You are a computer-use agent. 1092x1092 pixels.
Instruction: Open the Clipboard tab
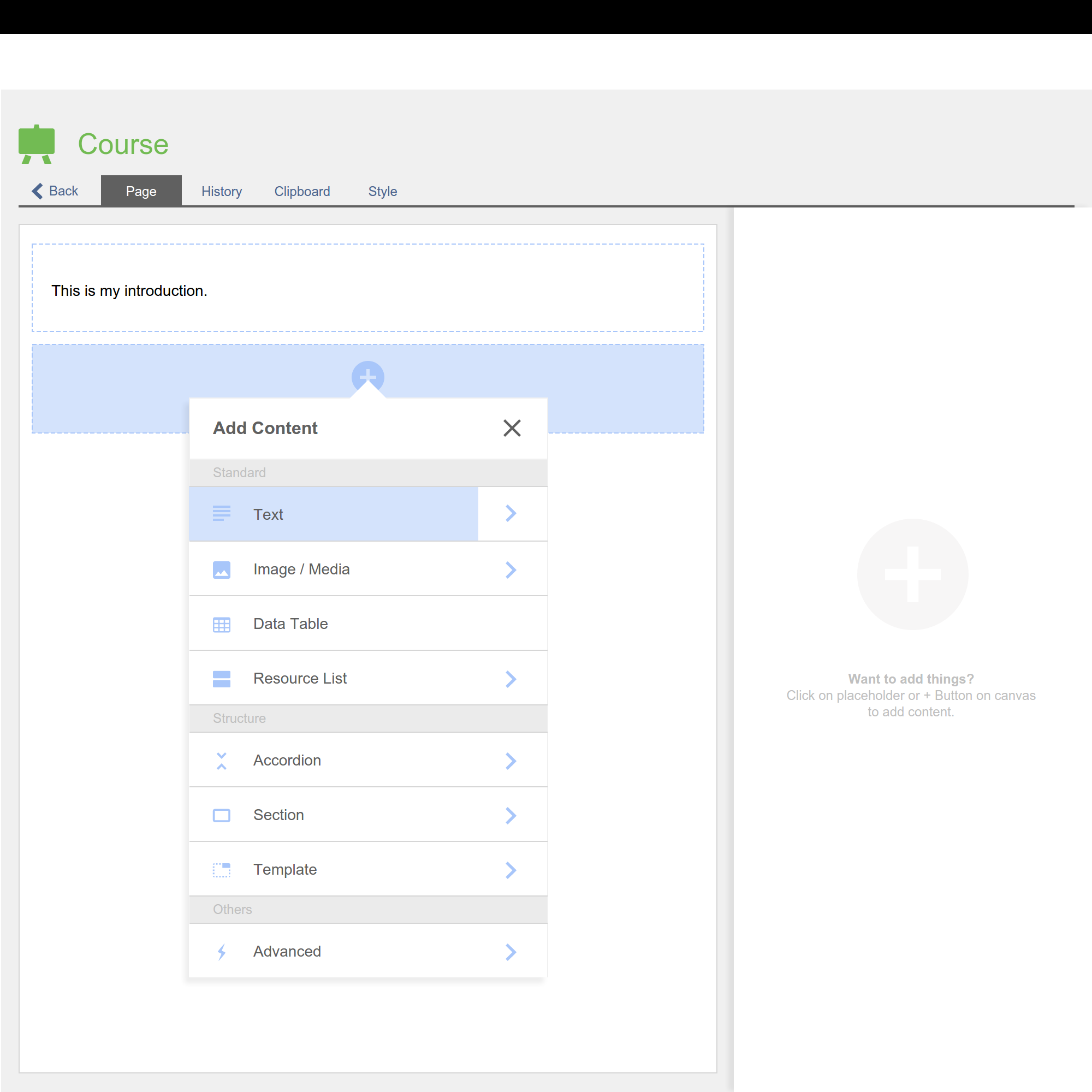tap(302, 192)
